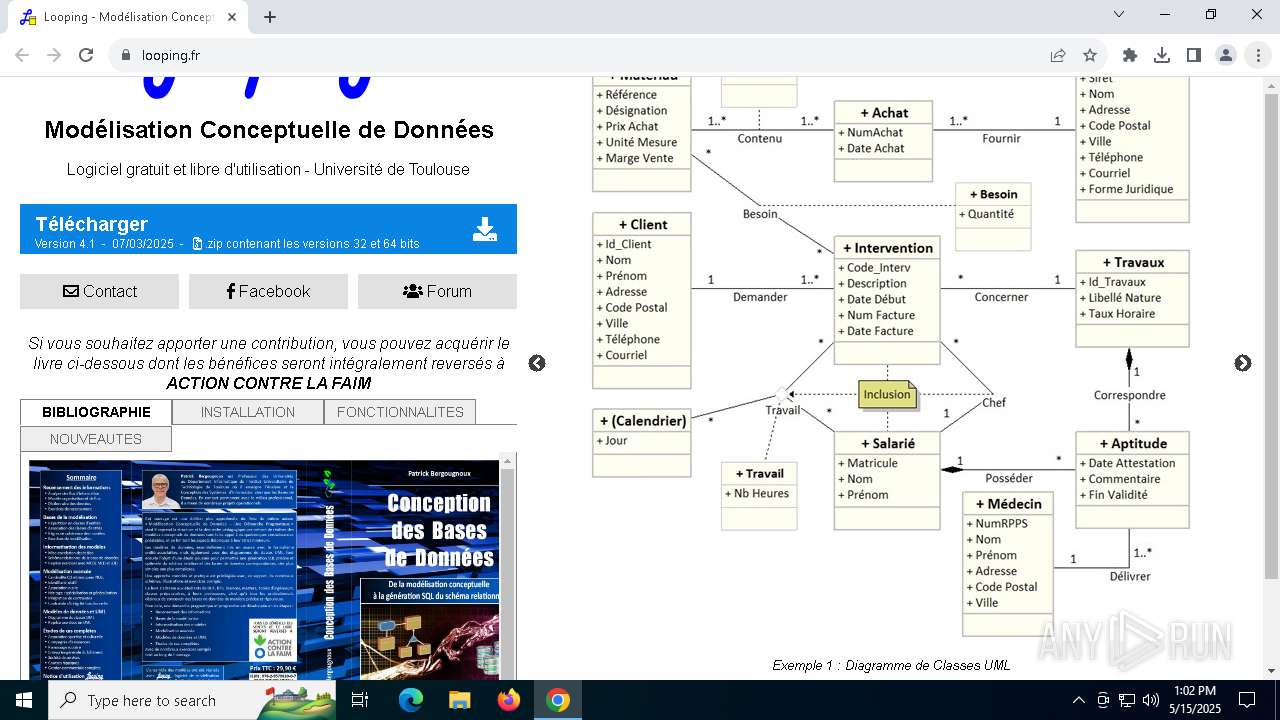The image size is (1280, 720).
Task: Select the BIBLIOGRAPHIE tab
Action: click(96, 412)
